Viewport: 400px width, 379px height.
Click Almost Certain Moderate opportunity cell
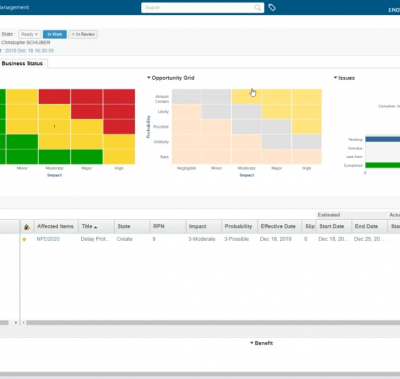(x=246, y=97)
